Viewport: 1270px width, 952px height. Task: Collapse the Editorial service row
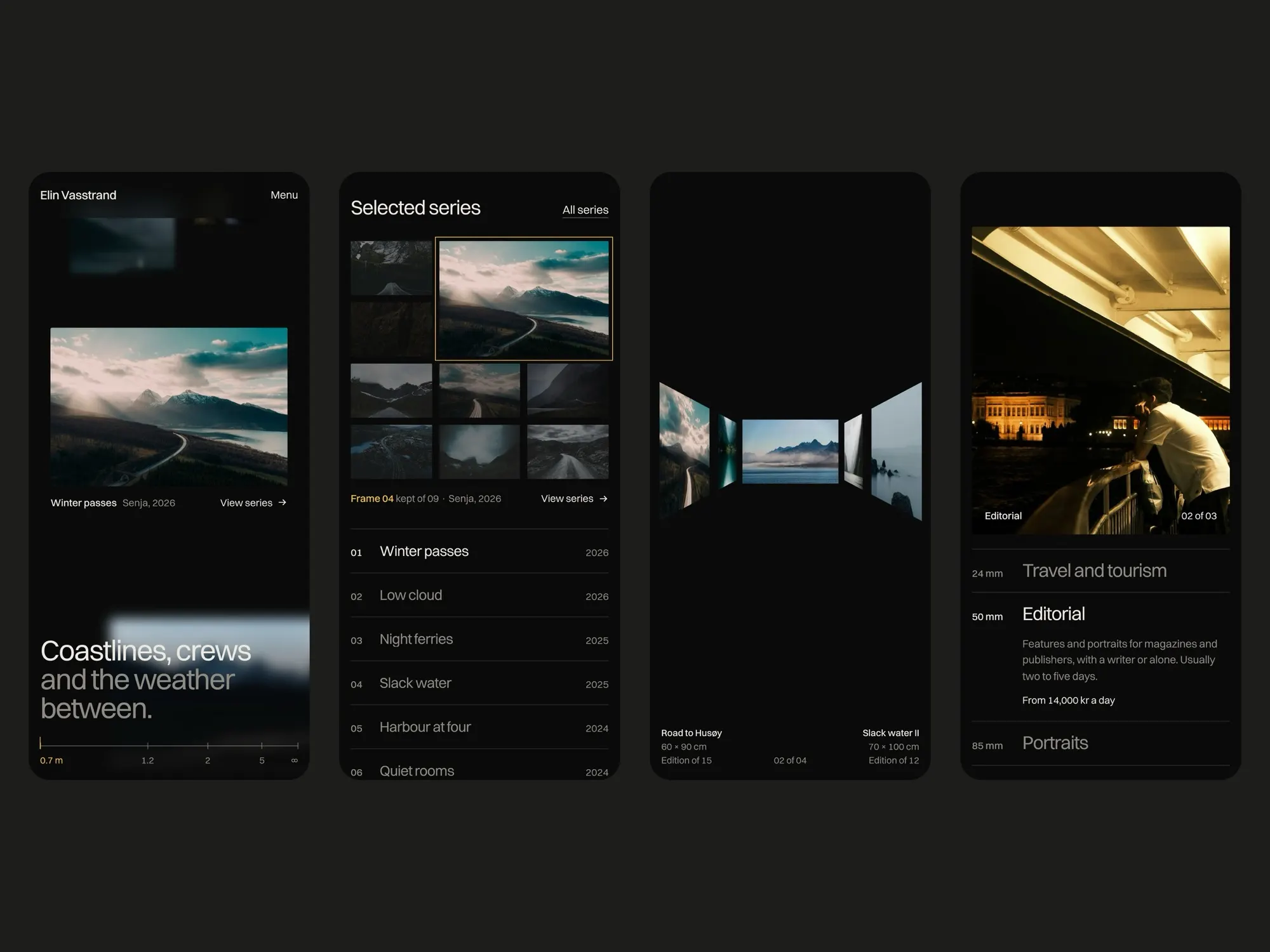pos(1100,614)
